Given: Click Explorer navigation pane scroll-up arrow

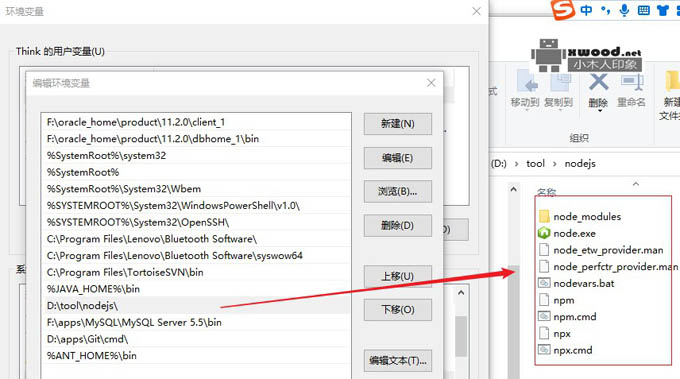Looking at the screenshot, I should pos(513,189).
